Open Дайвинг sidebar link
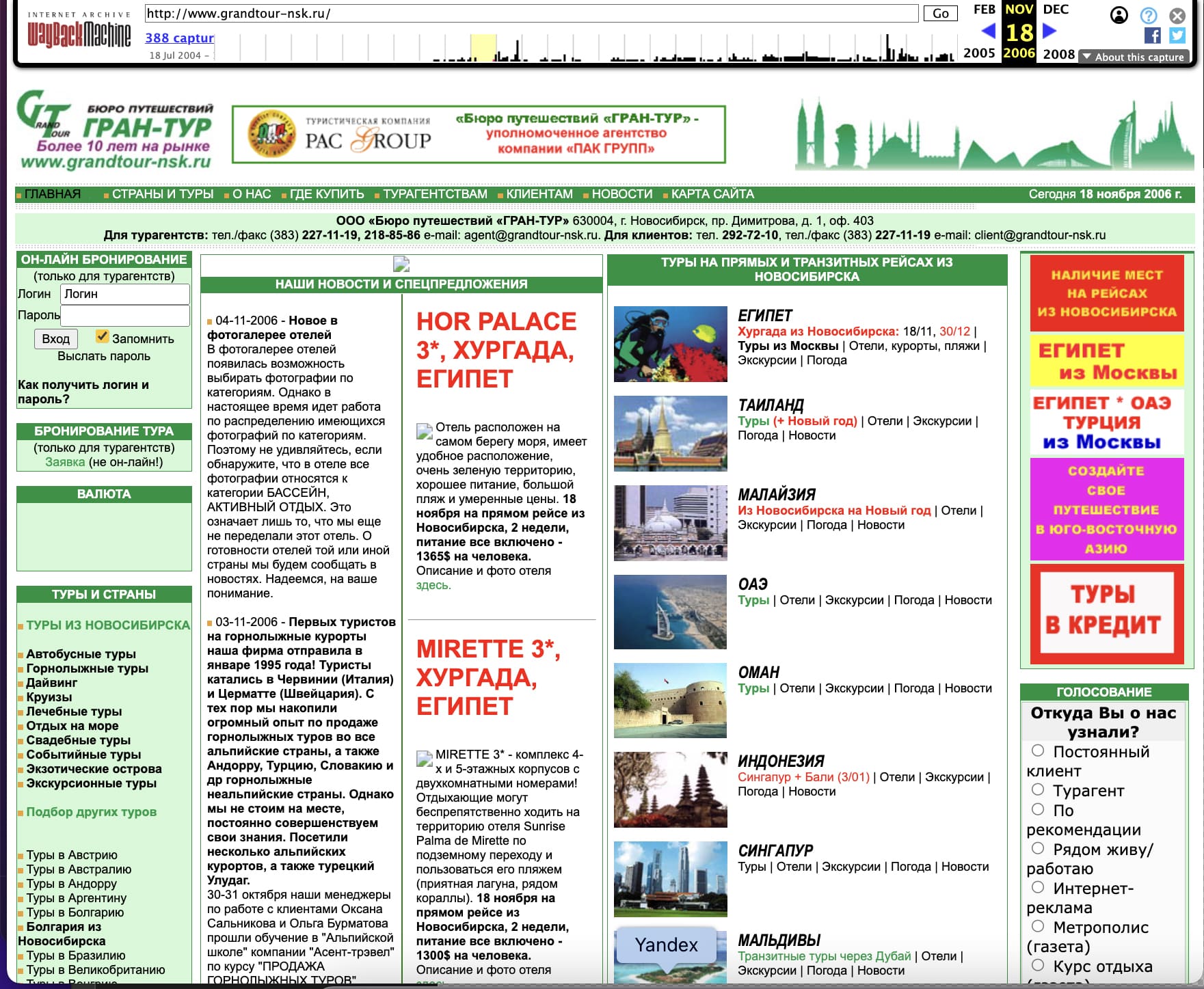The width and height of the screenshot is (1204, 989). coord(51,683)
